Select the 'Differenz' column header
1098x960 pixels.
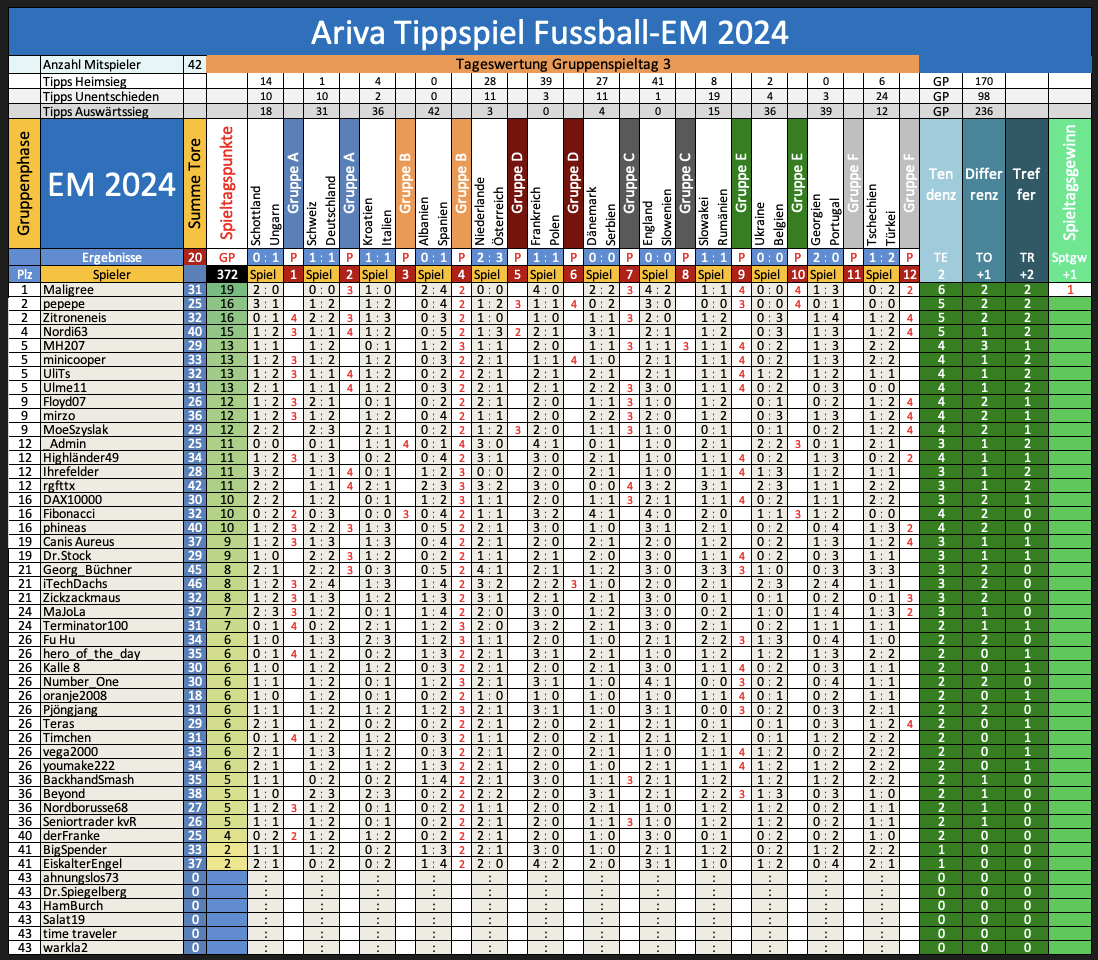coord(984,183)
